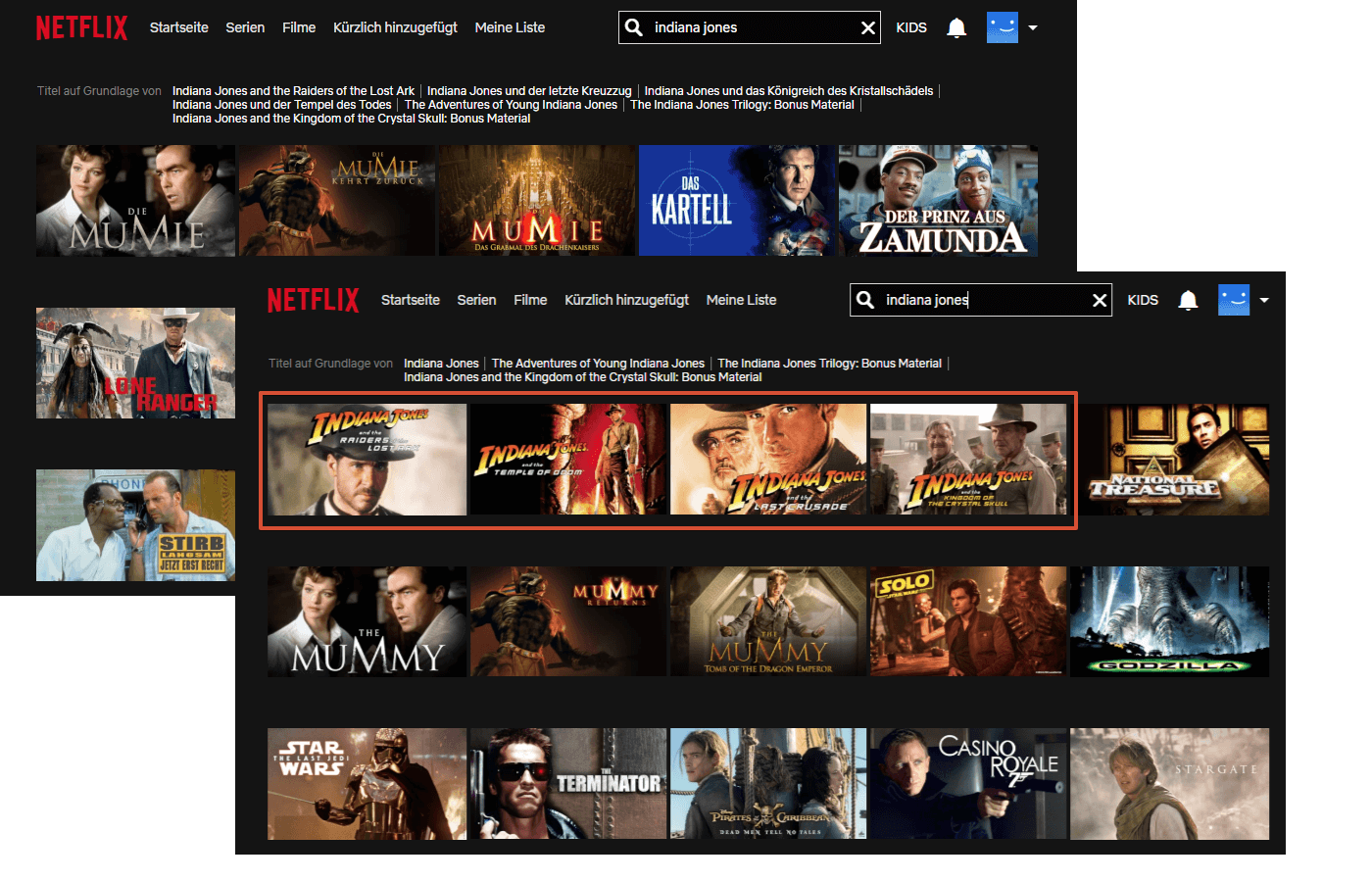This screenshot has height=882, width=1372.
Task: Open Adventures of Young Indiana Jones link in front window
Action: 598,364
